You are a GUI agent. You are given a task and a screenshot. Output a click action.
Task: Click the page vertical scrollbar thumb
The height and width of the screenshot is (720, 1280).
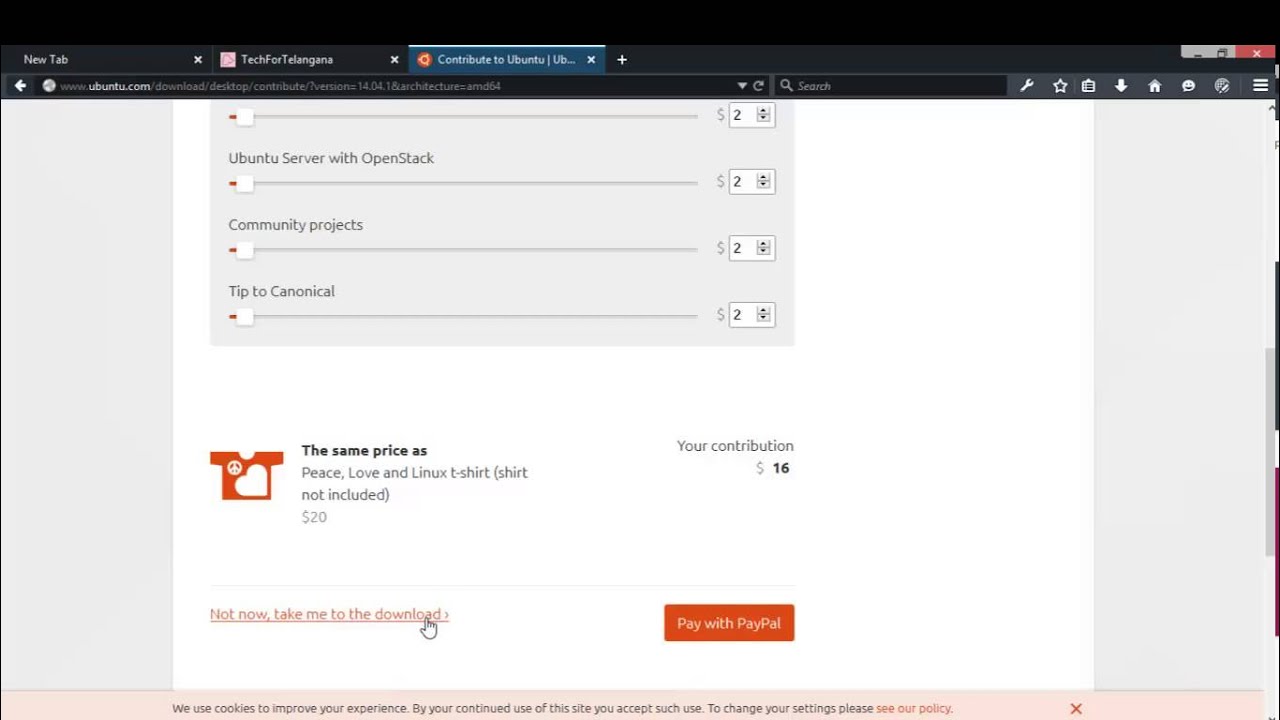(x=1272, y=450)
